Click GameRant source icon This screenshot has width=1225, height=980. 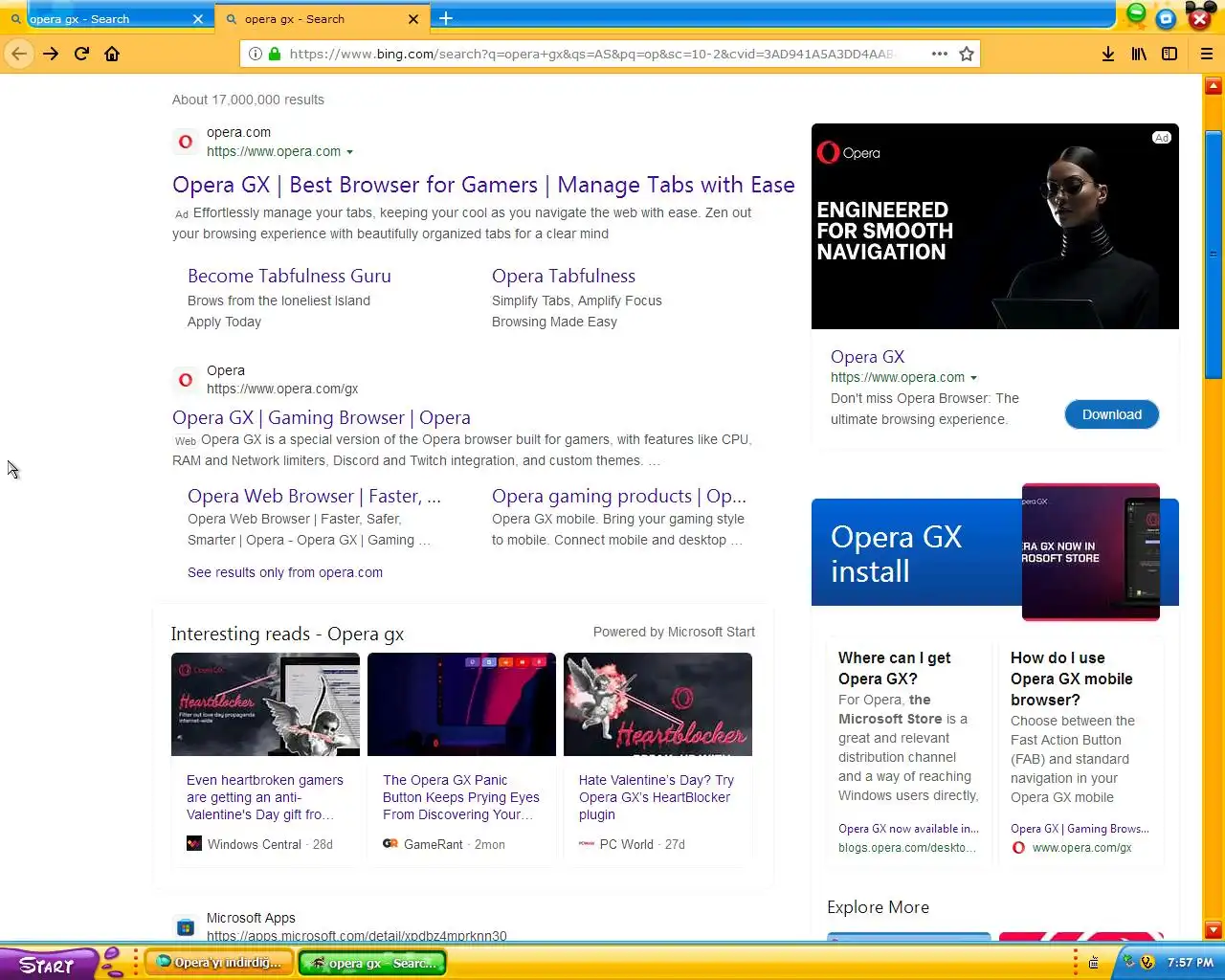[390, 844]
